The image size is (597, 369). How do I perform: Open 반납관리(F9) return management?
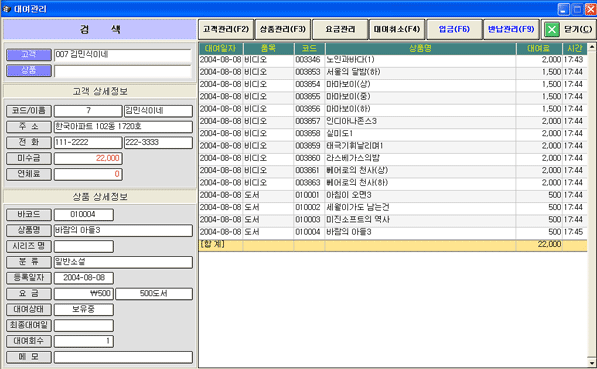tap(511, 29)
